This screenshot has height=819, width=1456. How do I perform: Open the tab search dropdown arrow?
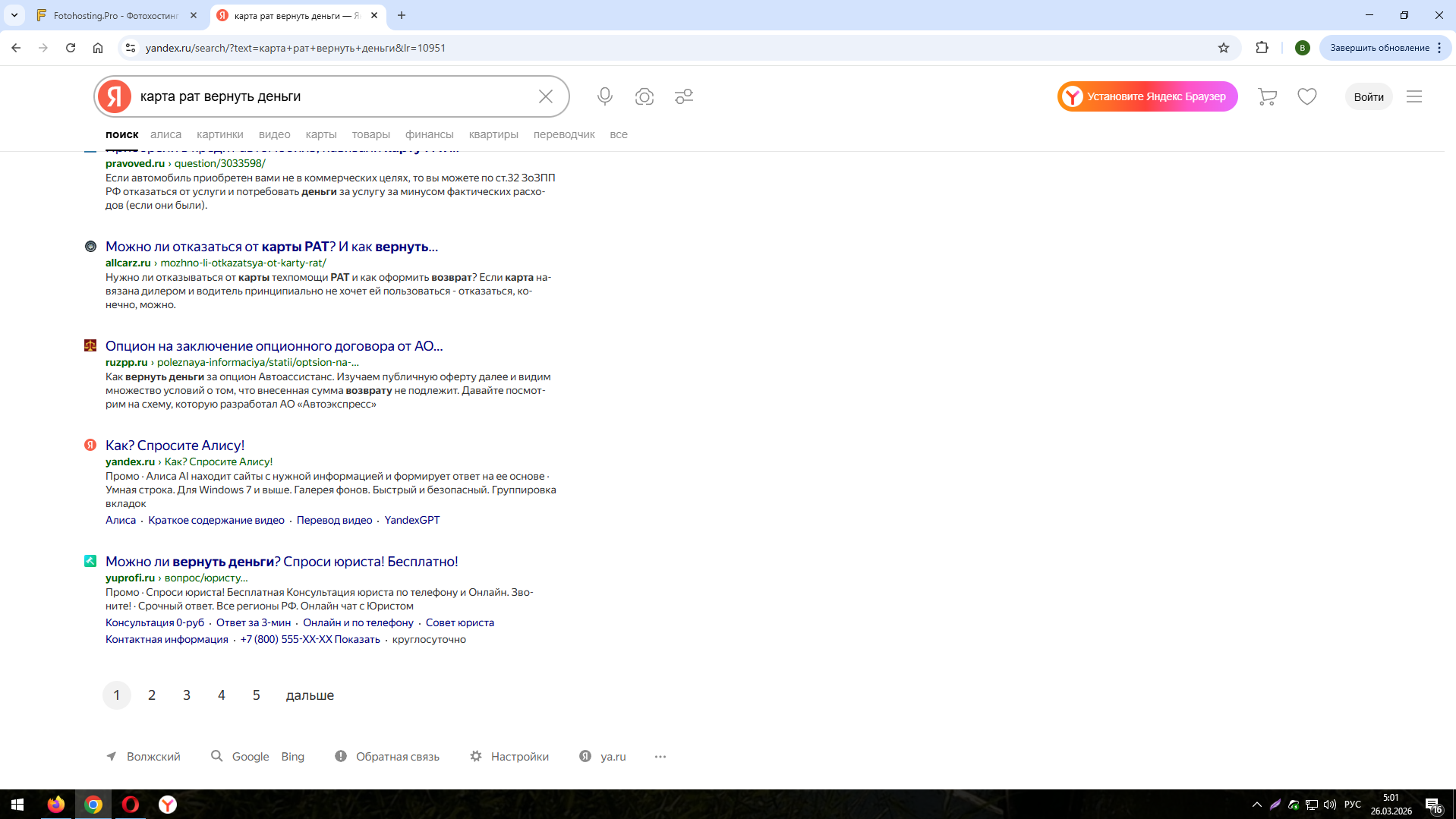(14, 15)
